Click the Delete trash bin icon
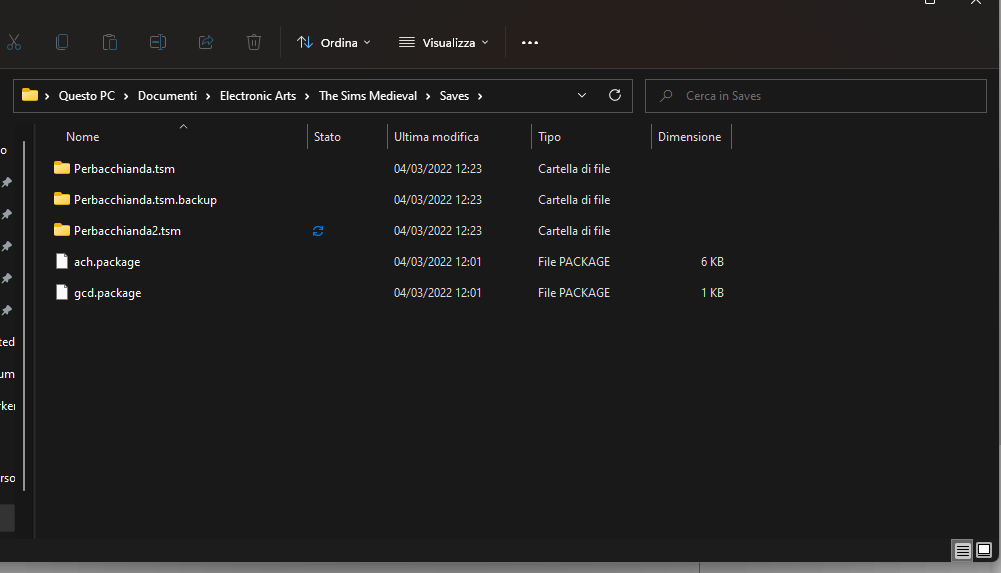The image size is (1001, 573). 254,42
